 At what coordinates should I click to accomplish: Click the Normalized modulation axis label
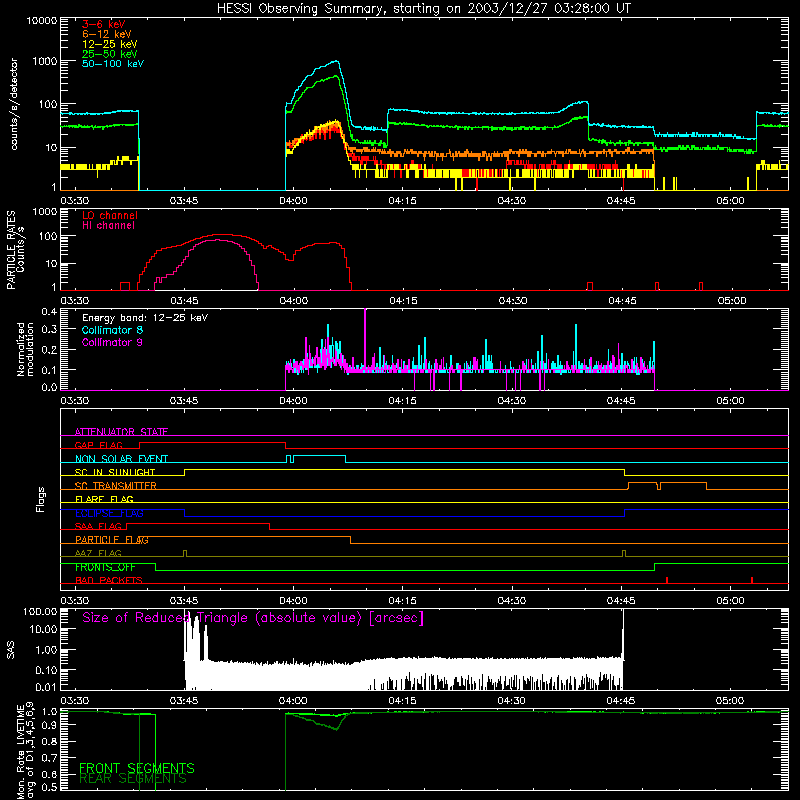[x=25, y=349]
